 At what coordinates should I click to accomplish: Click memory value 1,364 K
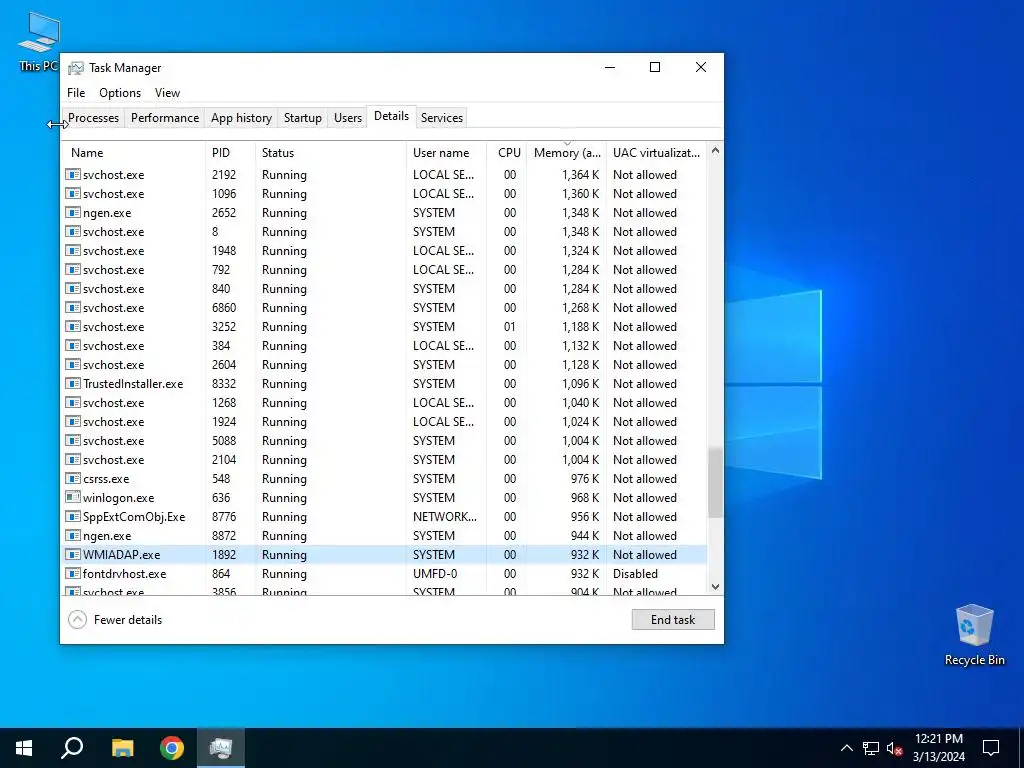point(580,175)
